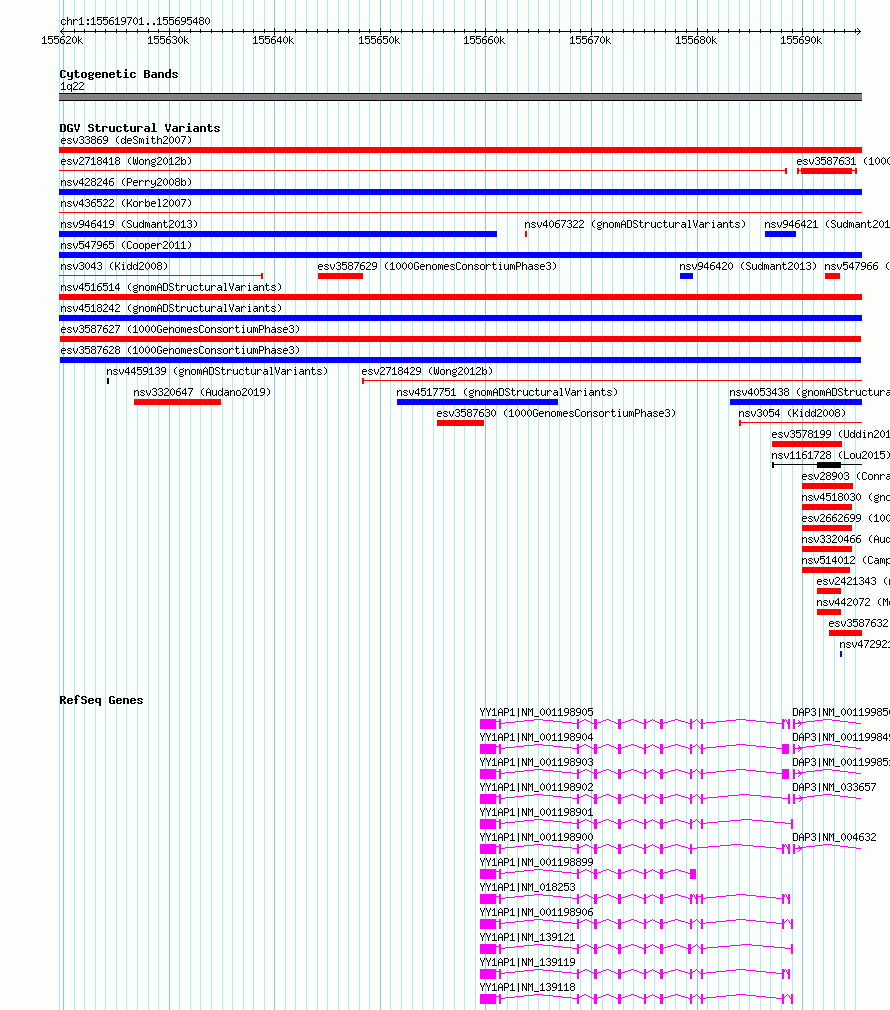Select the 1q22 cytogenetic band label
Screen dimensions: 890x1010
(72, 86)
